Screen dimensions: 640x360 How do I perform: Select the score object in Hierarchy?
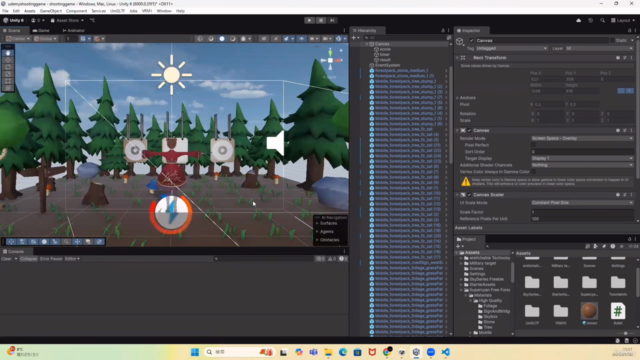pos(385,49)
